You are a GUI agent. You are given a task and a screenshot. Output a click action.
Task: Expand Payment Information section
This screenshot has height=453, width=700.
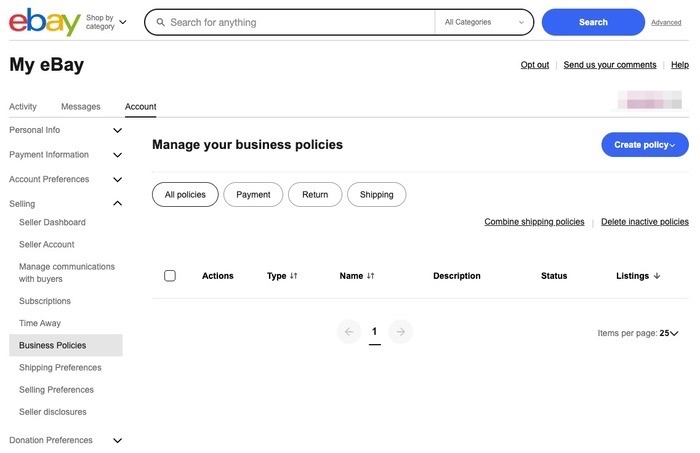pos(66,154)
